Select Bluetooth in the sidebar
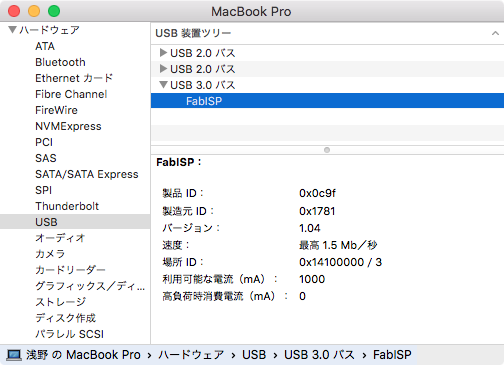Image resolution: width=504 pixels, height=365 pixels. (60, 62)
